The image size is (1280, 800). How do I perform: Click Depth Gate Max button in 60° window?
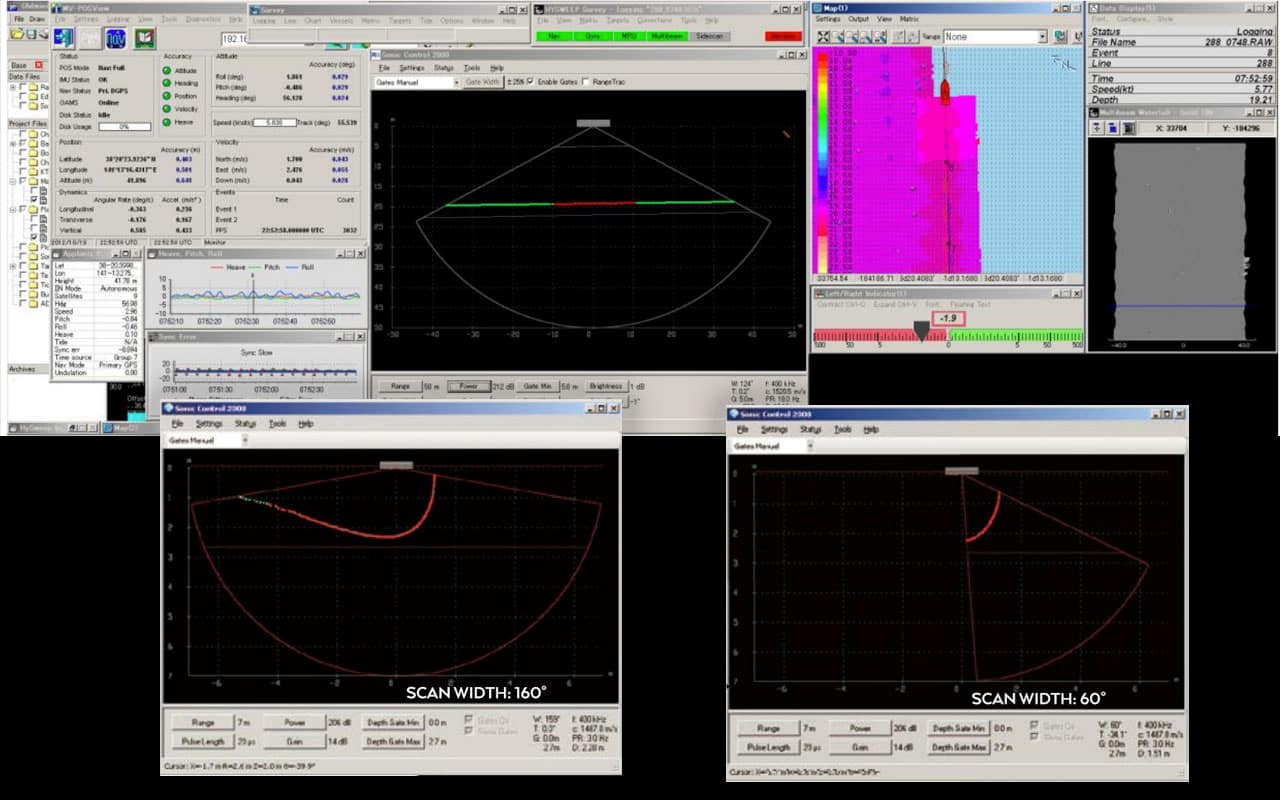pyautogui.click(x=958, y=747)
